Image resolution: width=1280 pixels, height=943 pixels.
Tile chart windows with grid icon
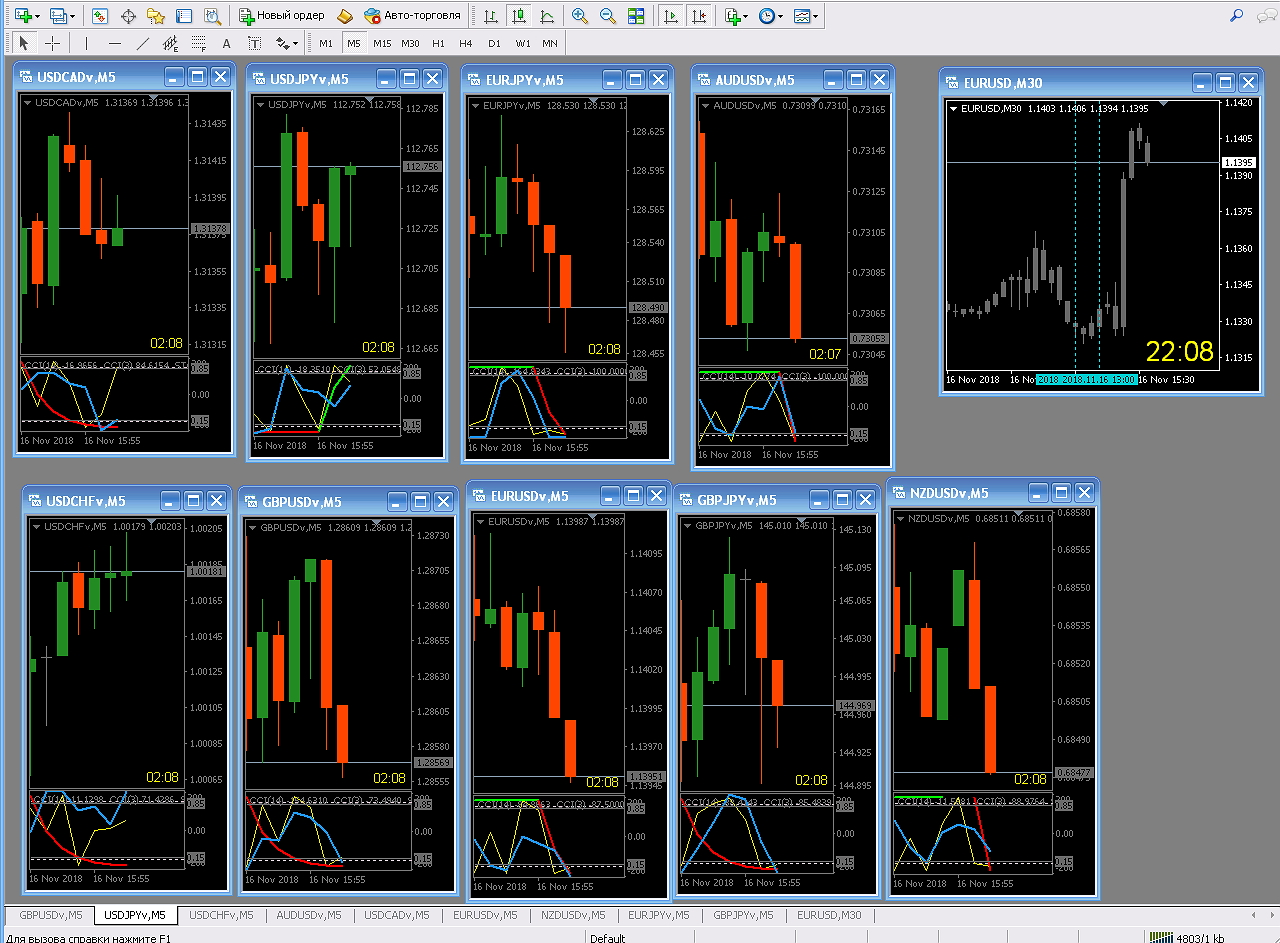pyautogui.click(x=636, y=16)
